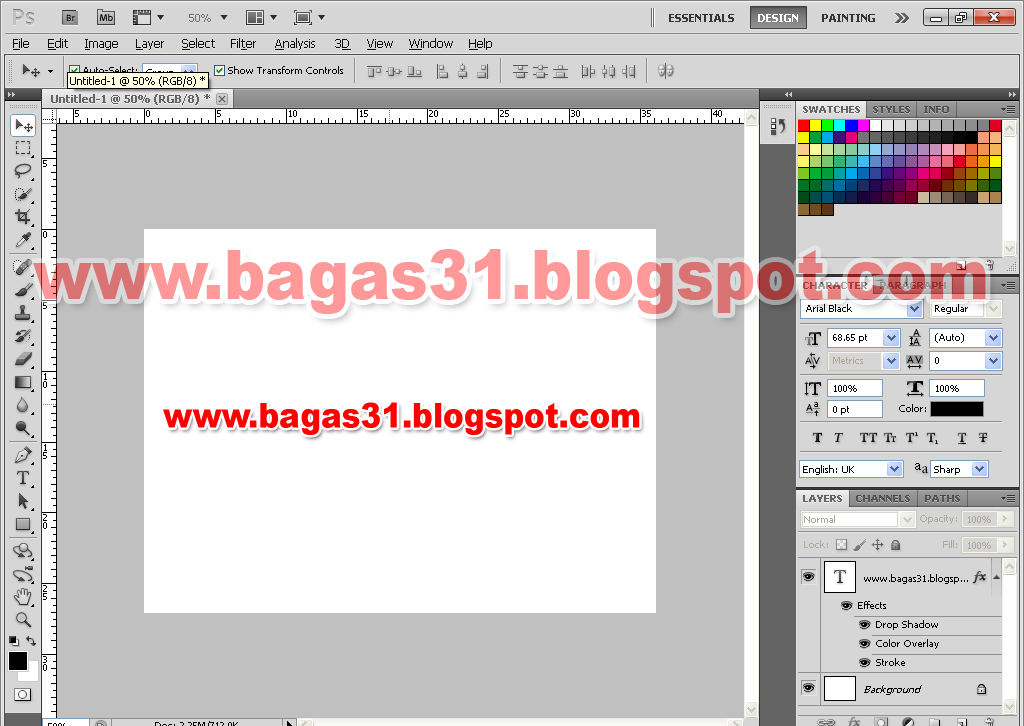Toggle Stroke effect visibility
Image resolution: width=1024 pixels, height=726 pixels.
865,662
